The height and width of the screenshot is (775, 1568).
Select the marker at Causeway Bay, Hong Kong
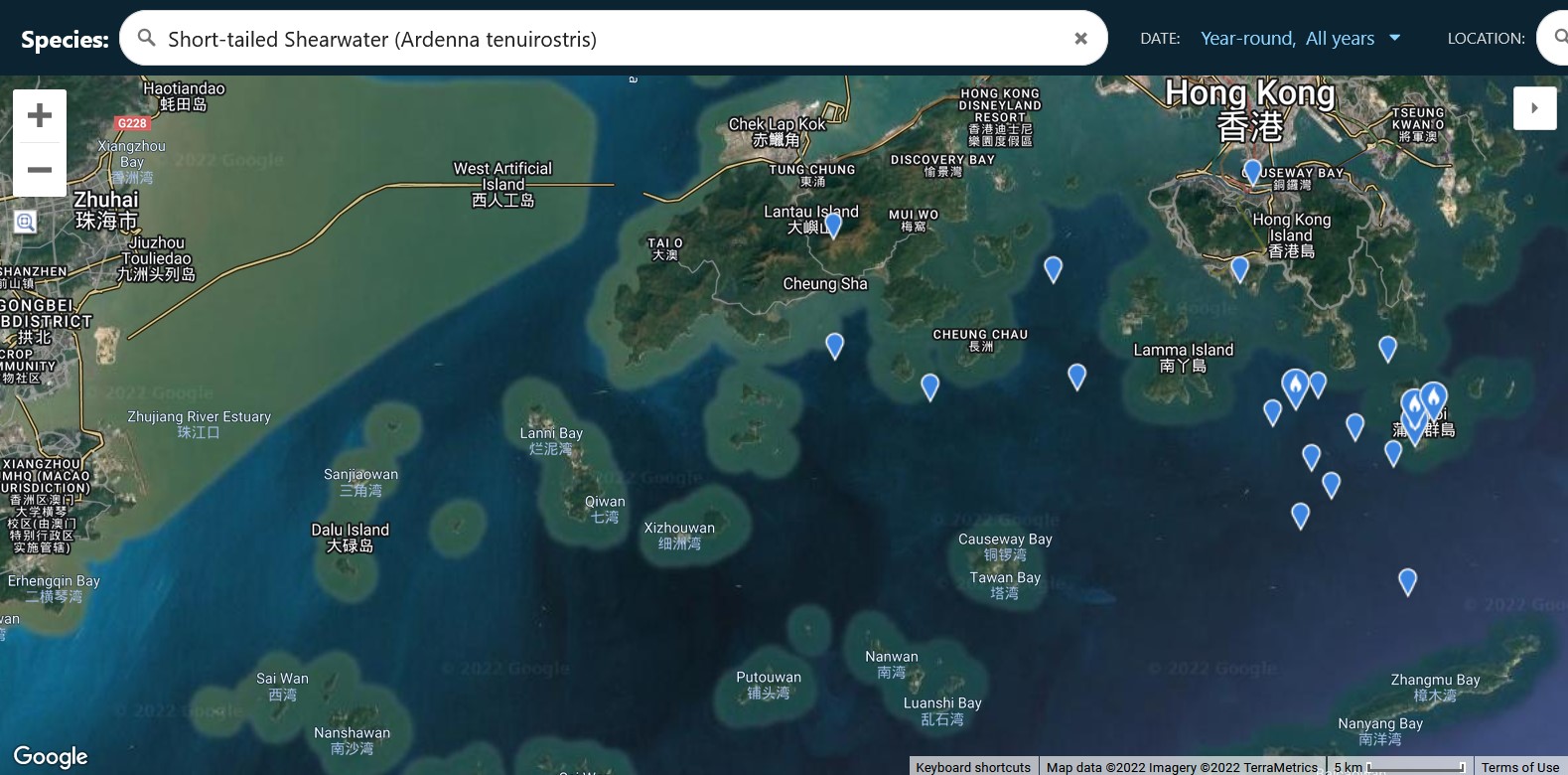1253,171
